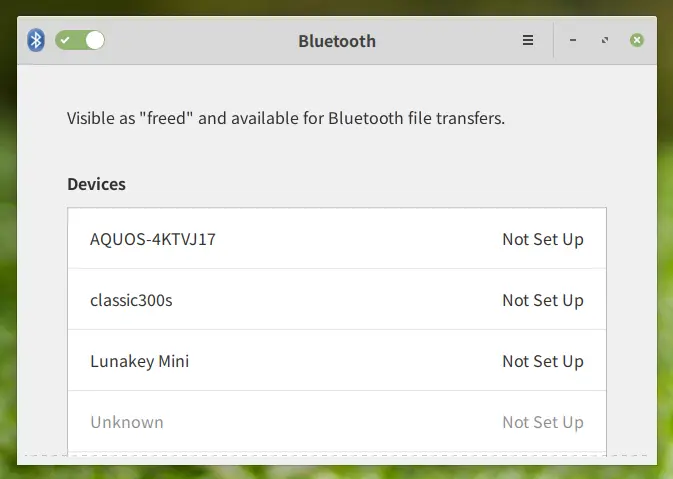The width and height of the screenshot is (673, 479).
Task: Turn off the Bluetooth switch
Action: click(80, 40)
